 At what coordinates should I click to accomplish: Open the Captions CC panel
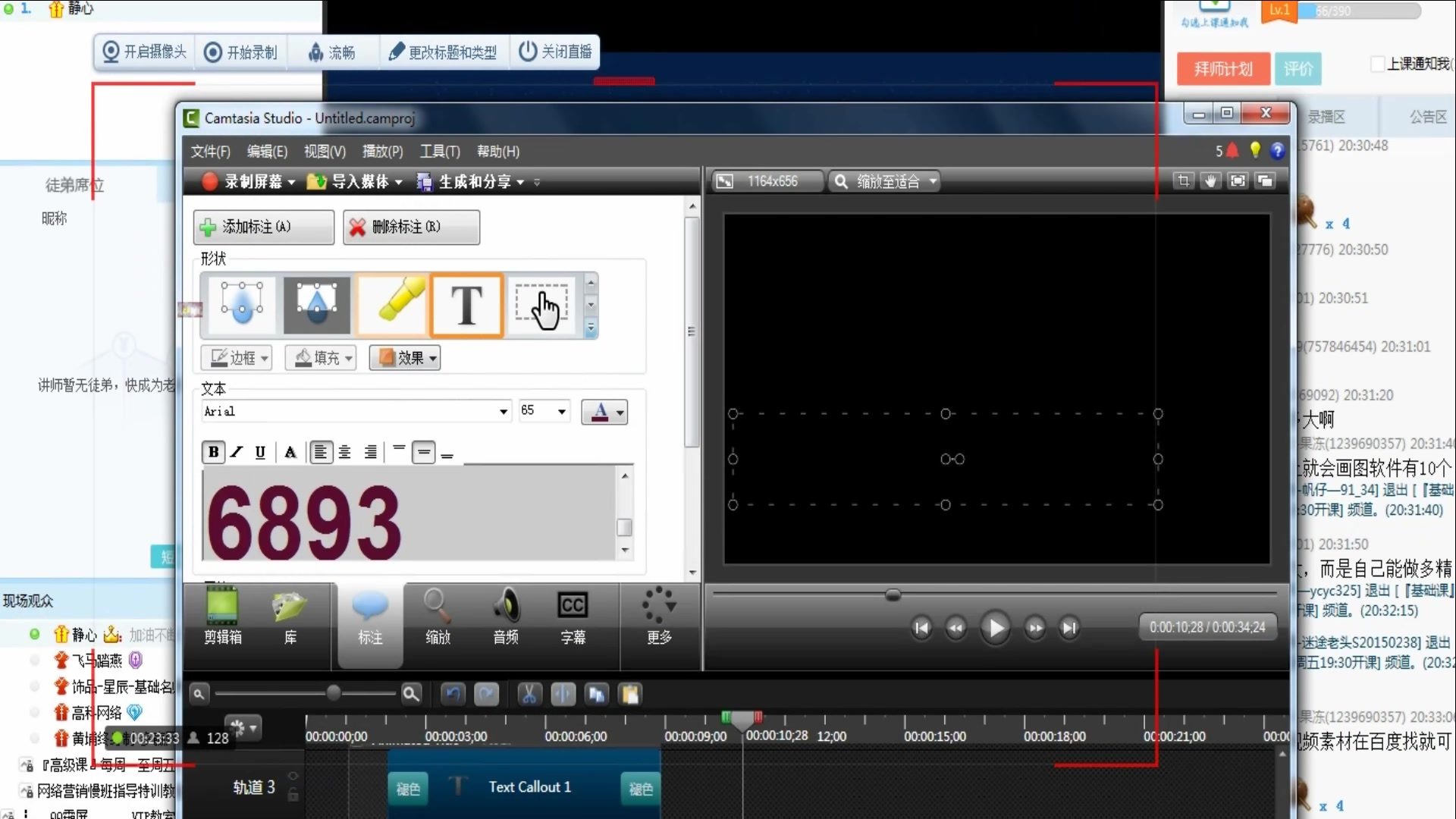click(573, 617)
